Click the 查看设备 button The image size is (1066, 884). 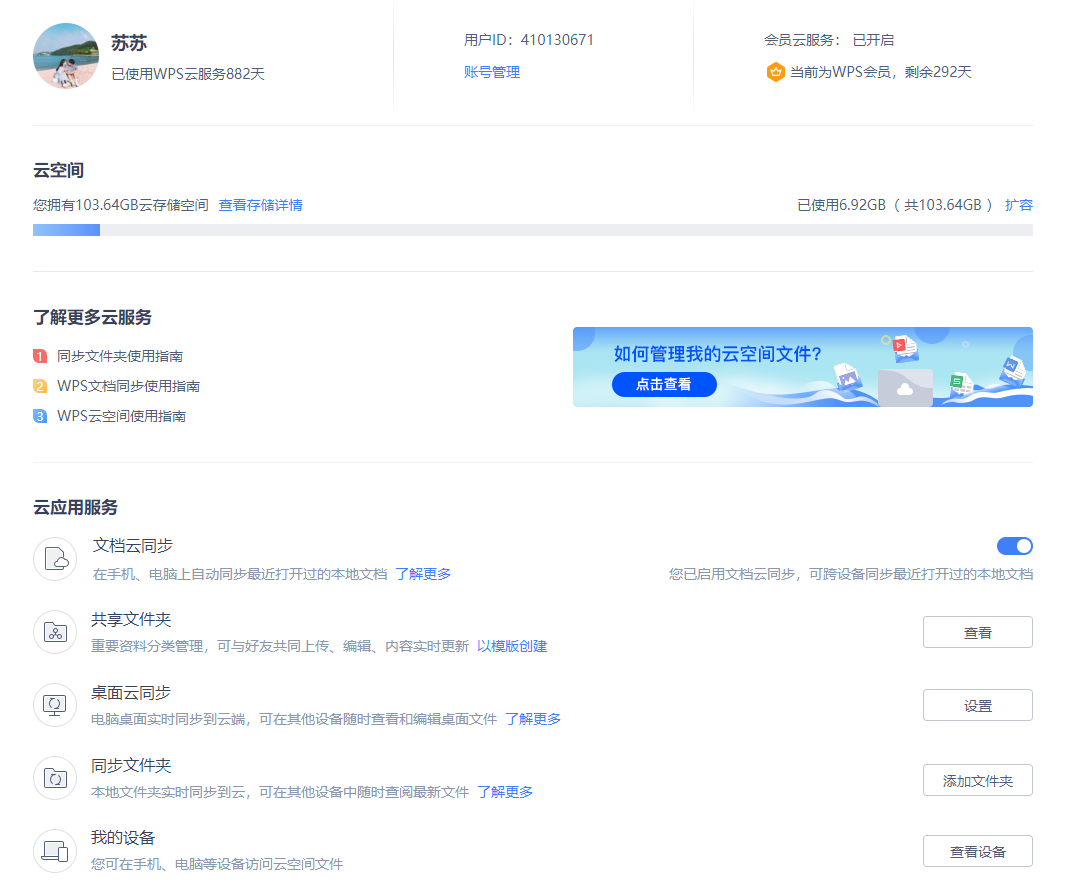[977, 850]
